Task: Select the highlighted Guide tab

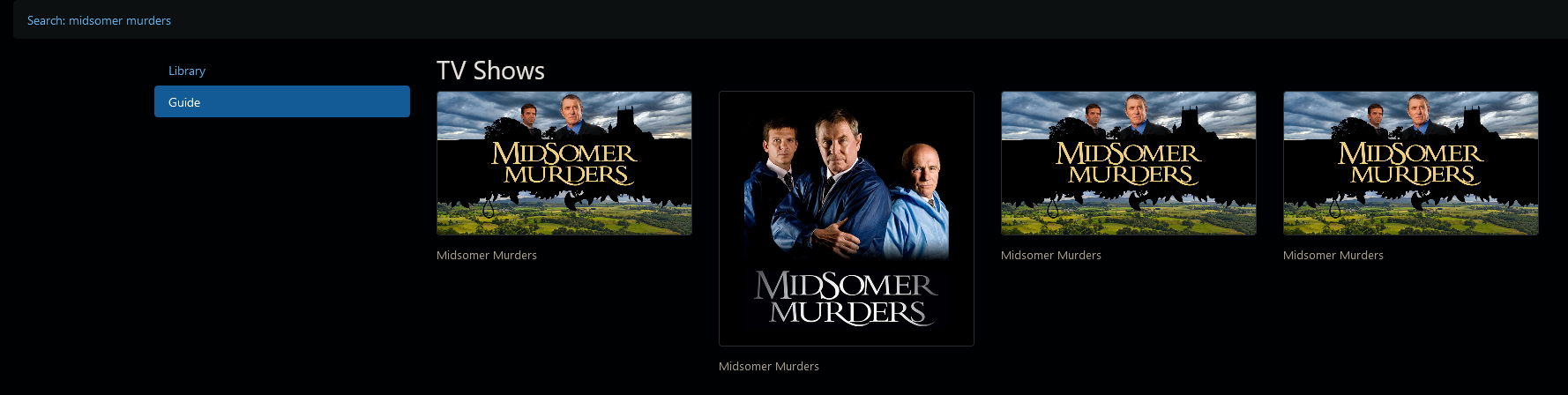Action: (x=282, y=101)
